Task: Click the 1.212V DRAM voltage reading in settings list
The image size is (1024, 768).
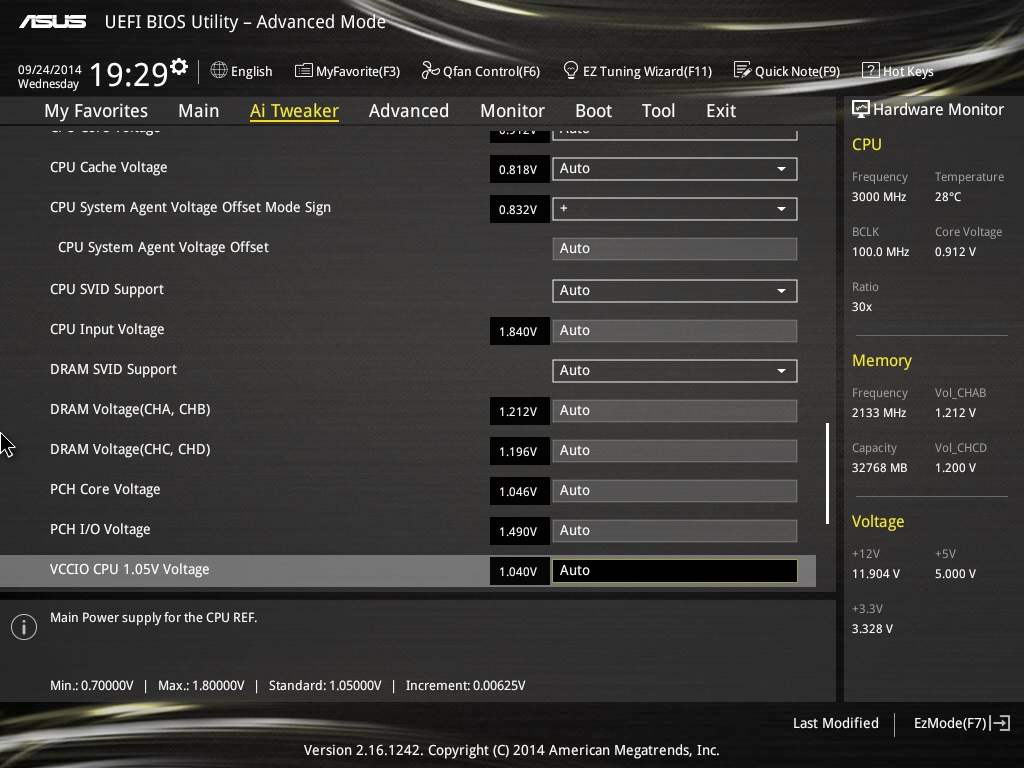Action: coord(518,411)
